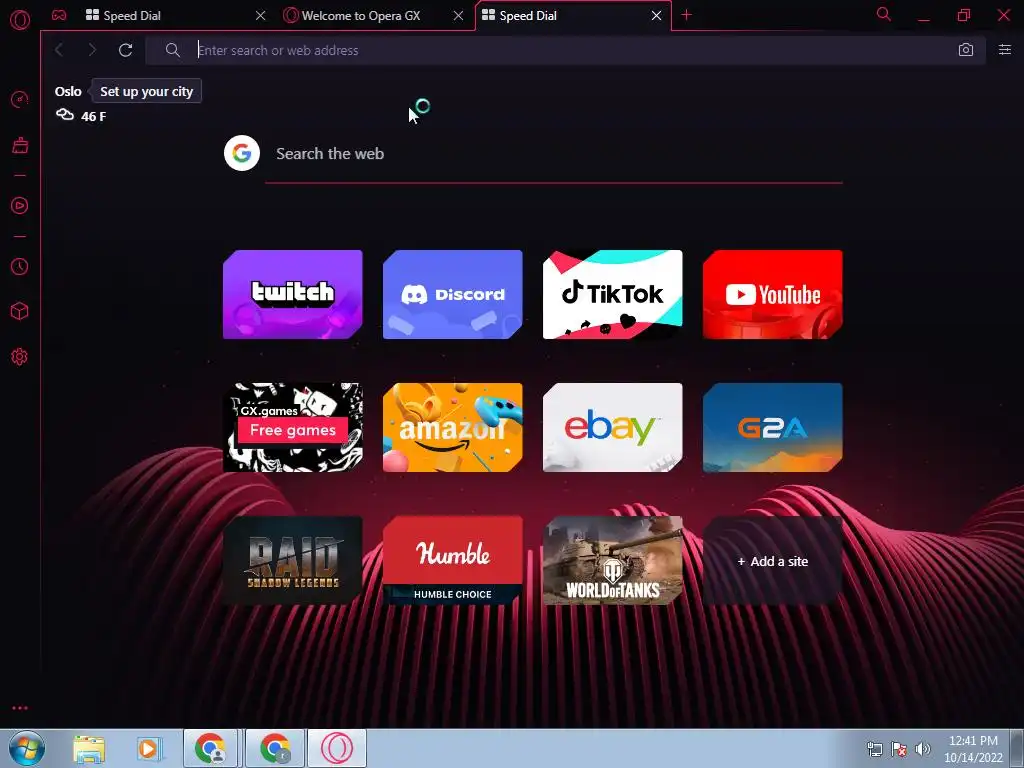Open the TikTok speed dial tile
This screenshot has height=768, width=1024.
tap(613, 295)
